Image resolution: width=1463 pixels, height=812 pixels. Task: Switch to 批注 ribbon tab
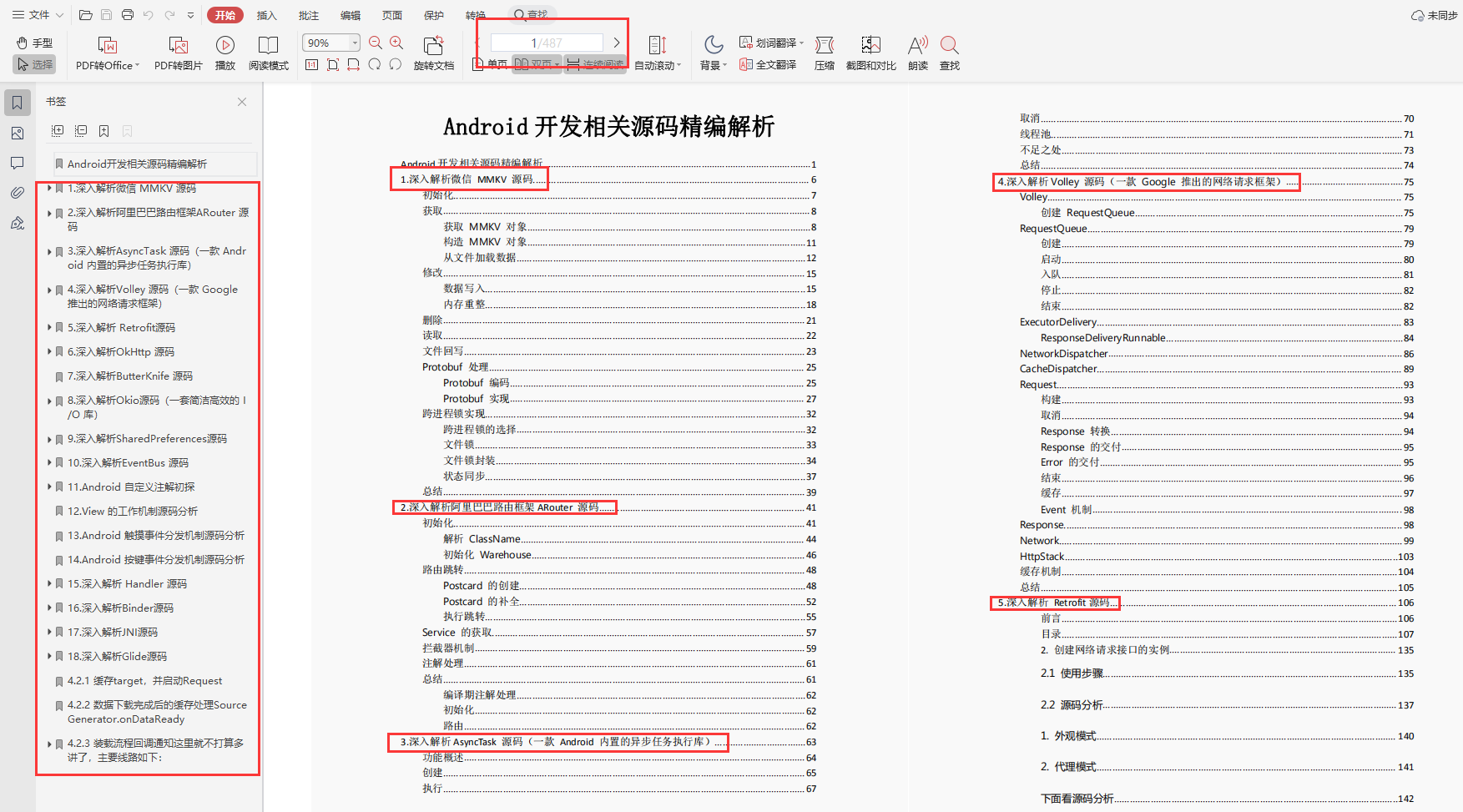pyautogui.click(x=309, y=15)
